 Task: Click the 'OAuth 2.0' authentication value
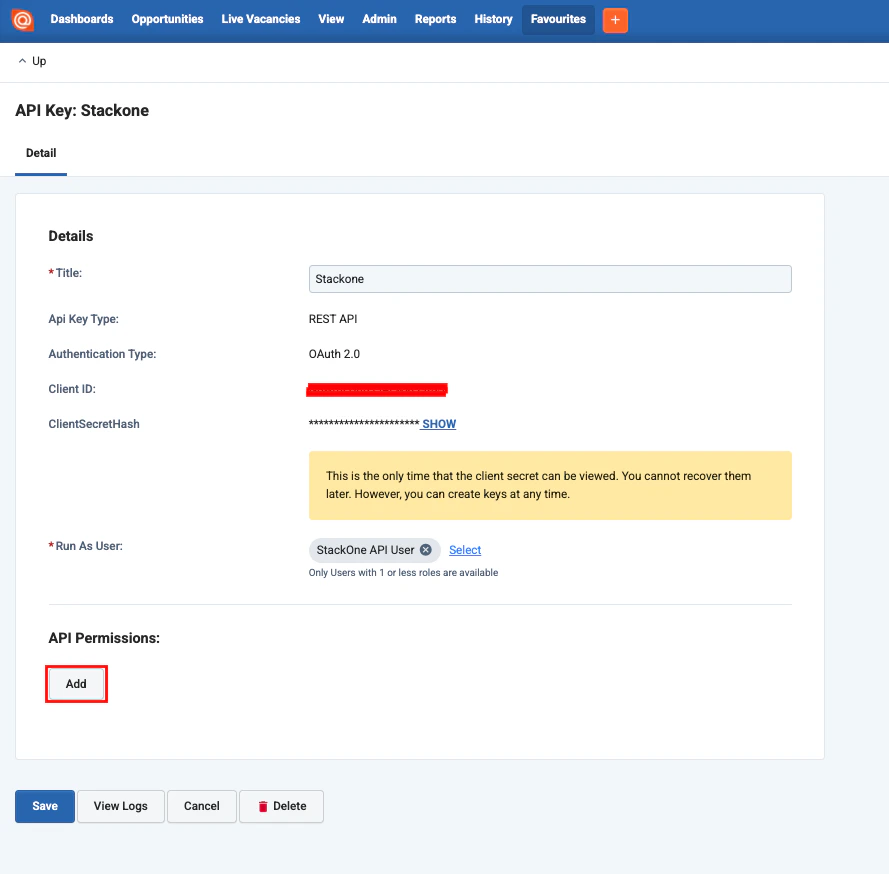click(334, 354)
